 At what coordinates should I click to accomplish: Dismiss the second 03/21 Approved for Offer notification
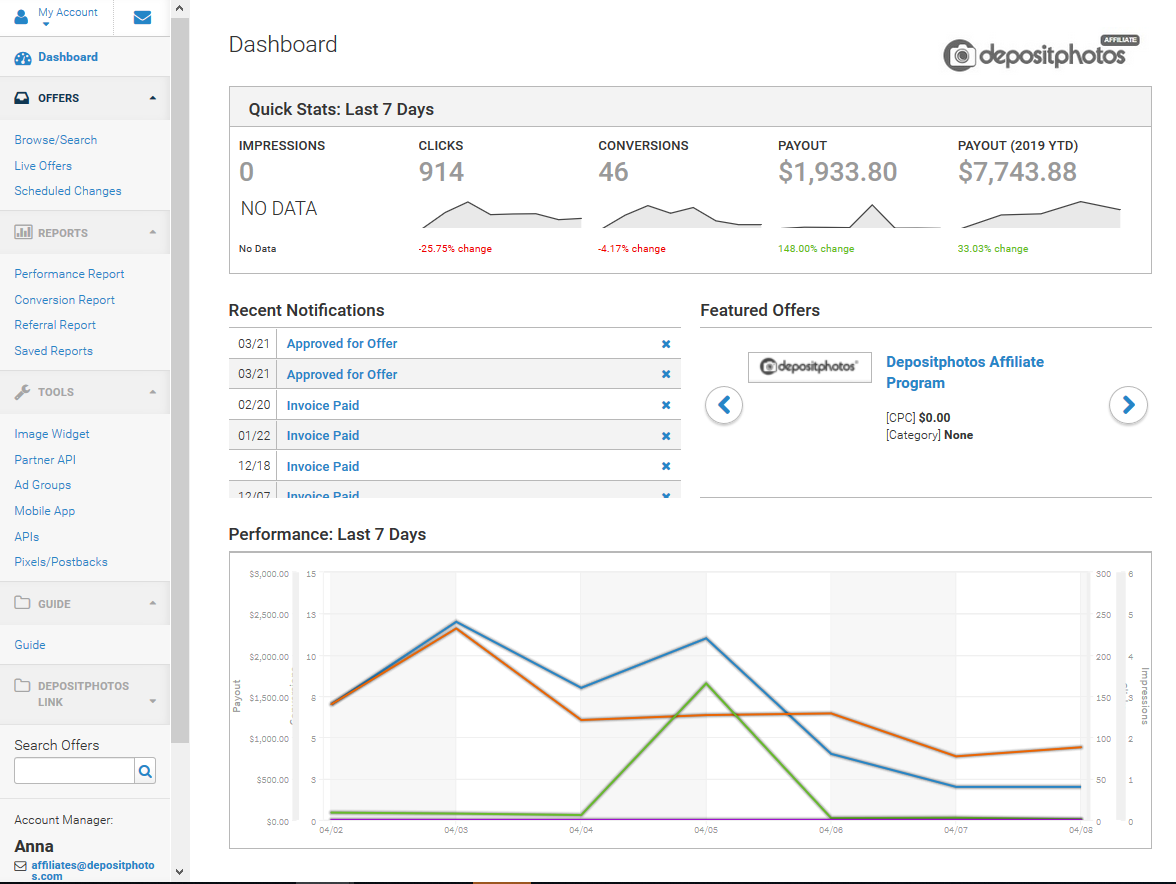pyautogui.click(x=665, y=374)
